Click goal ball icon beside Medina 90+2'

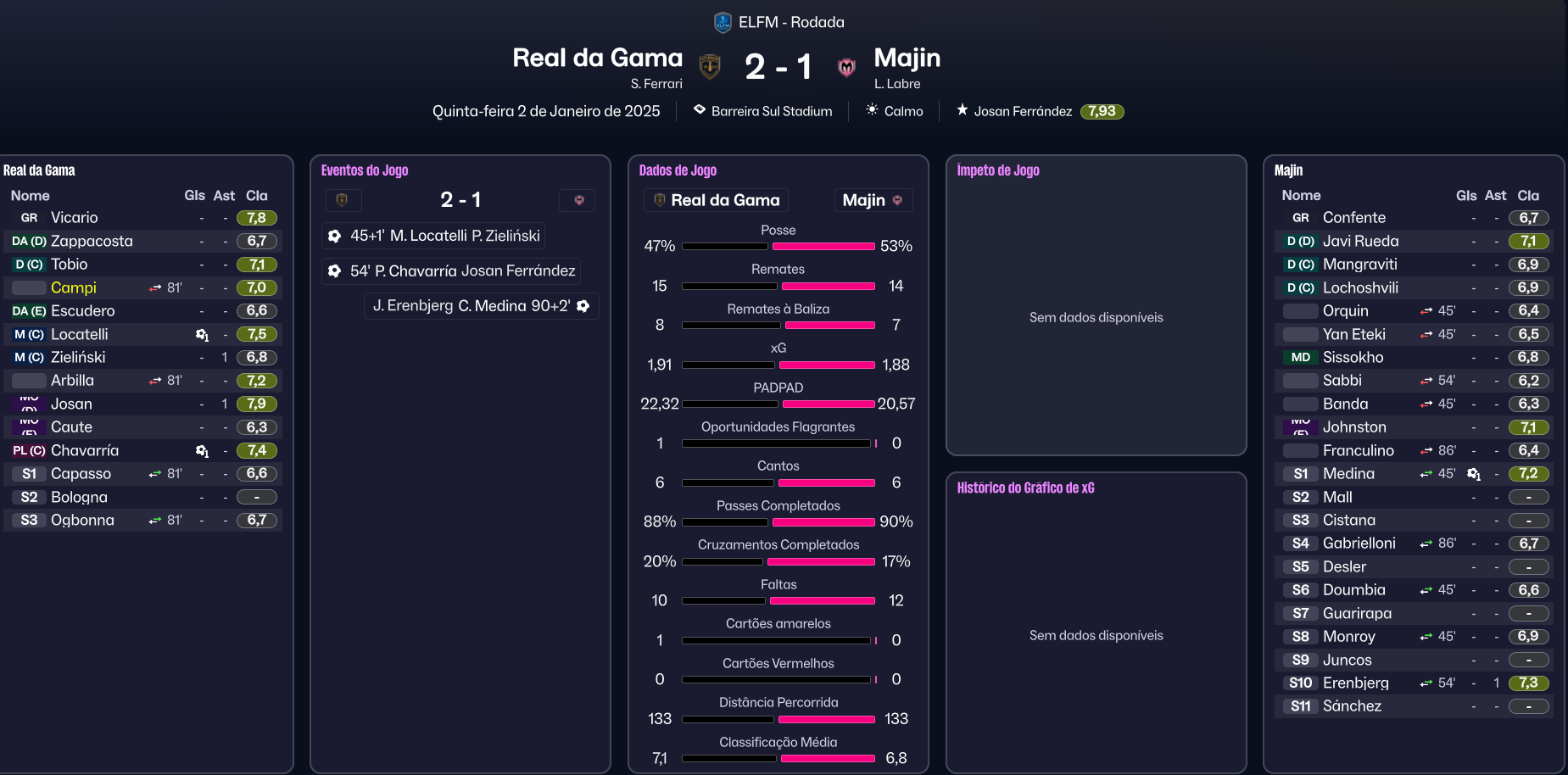click(x=583, y=306)
